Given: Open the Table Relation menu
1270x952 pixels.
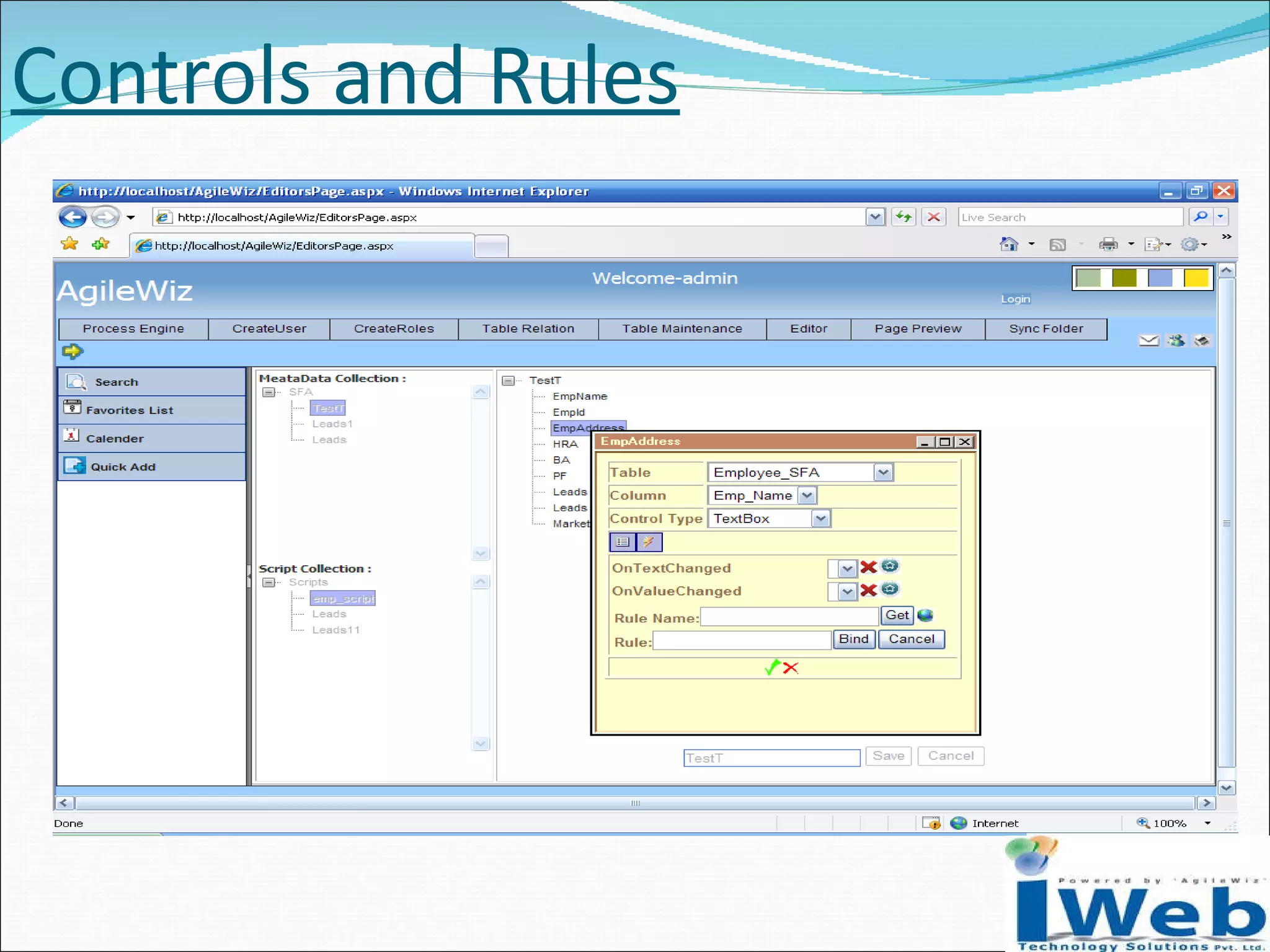Looking at the screenshot, I should coord(528,329).
